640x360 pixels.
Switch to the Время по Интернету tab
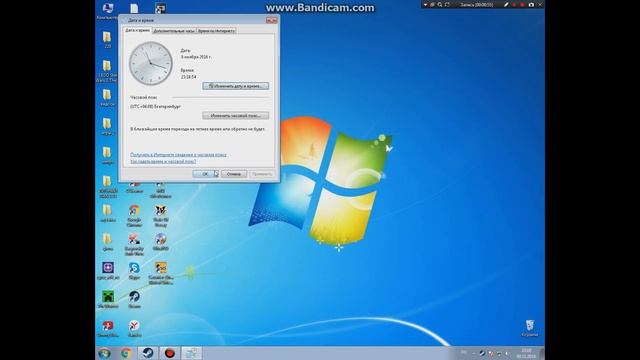(x=216, y=31)
